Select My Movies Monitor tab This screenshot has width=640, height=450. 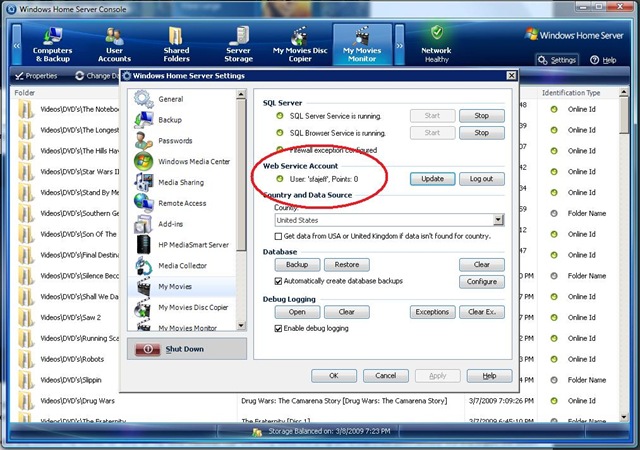coord(362,45)
